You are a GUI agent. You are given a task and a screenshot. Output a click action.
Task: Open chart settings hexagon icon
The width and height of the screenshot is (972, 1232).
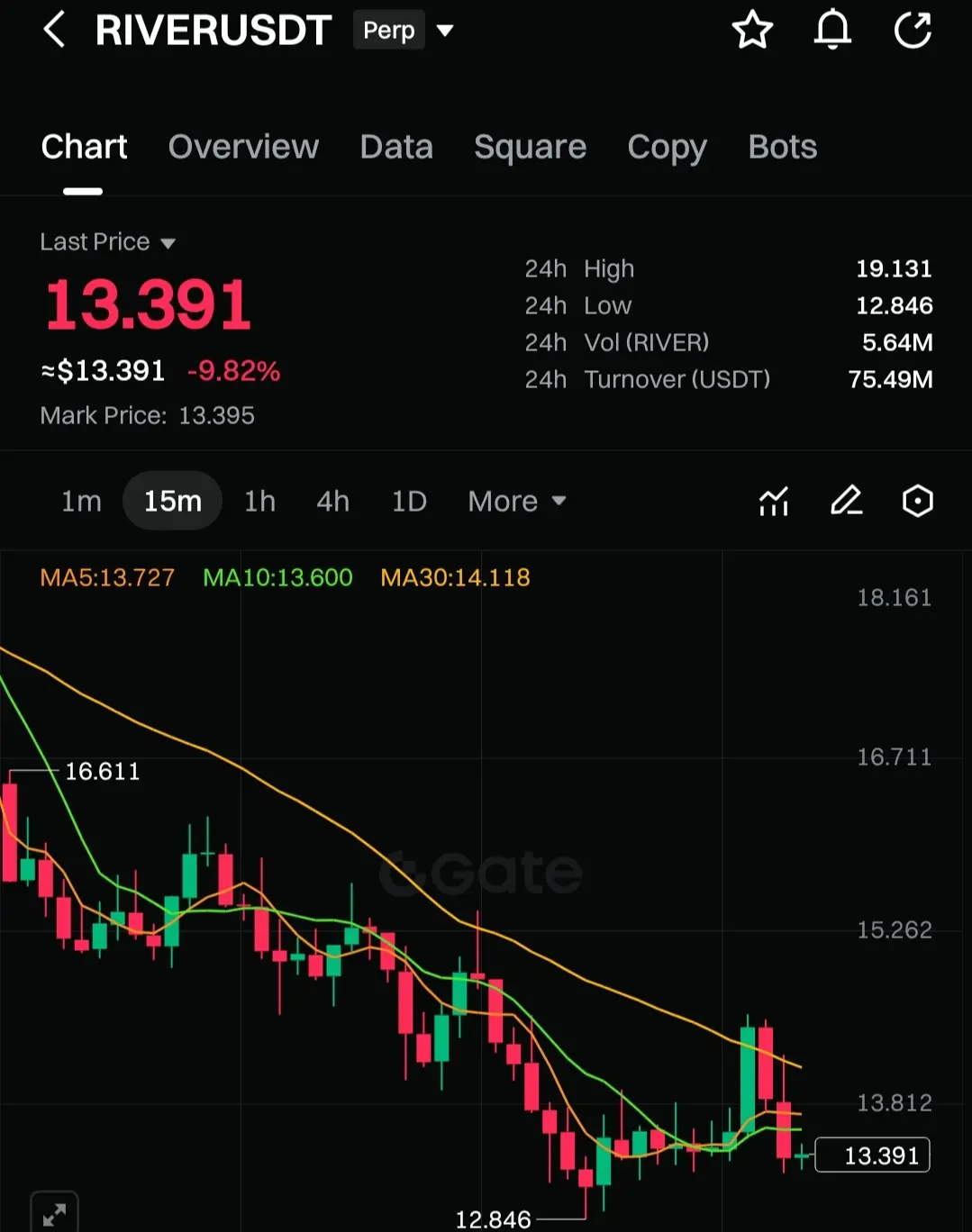coord(917,501)
